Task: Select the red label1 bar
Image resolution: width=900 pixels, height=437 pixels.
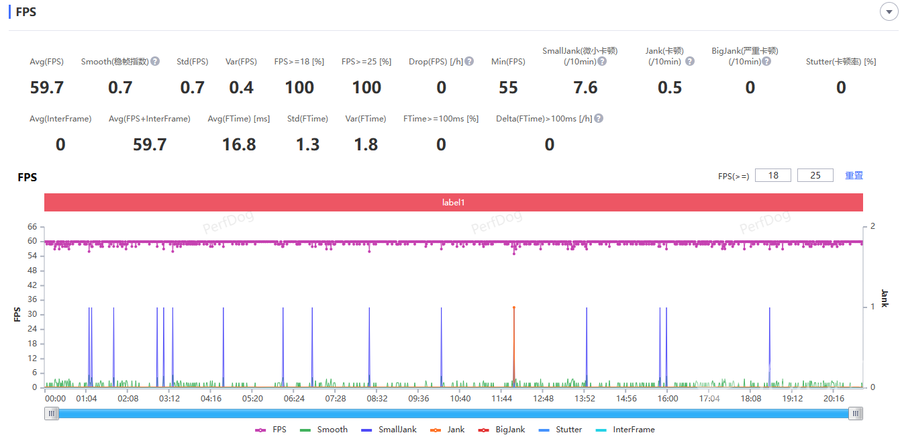Action: [453, 202]
